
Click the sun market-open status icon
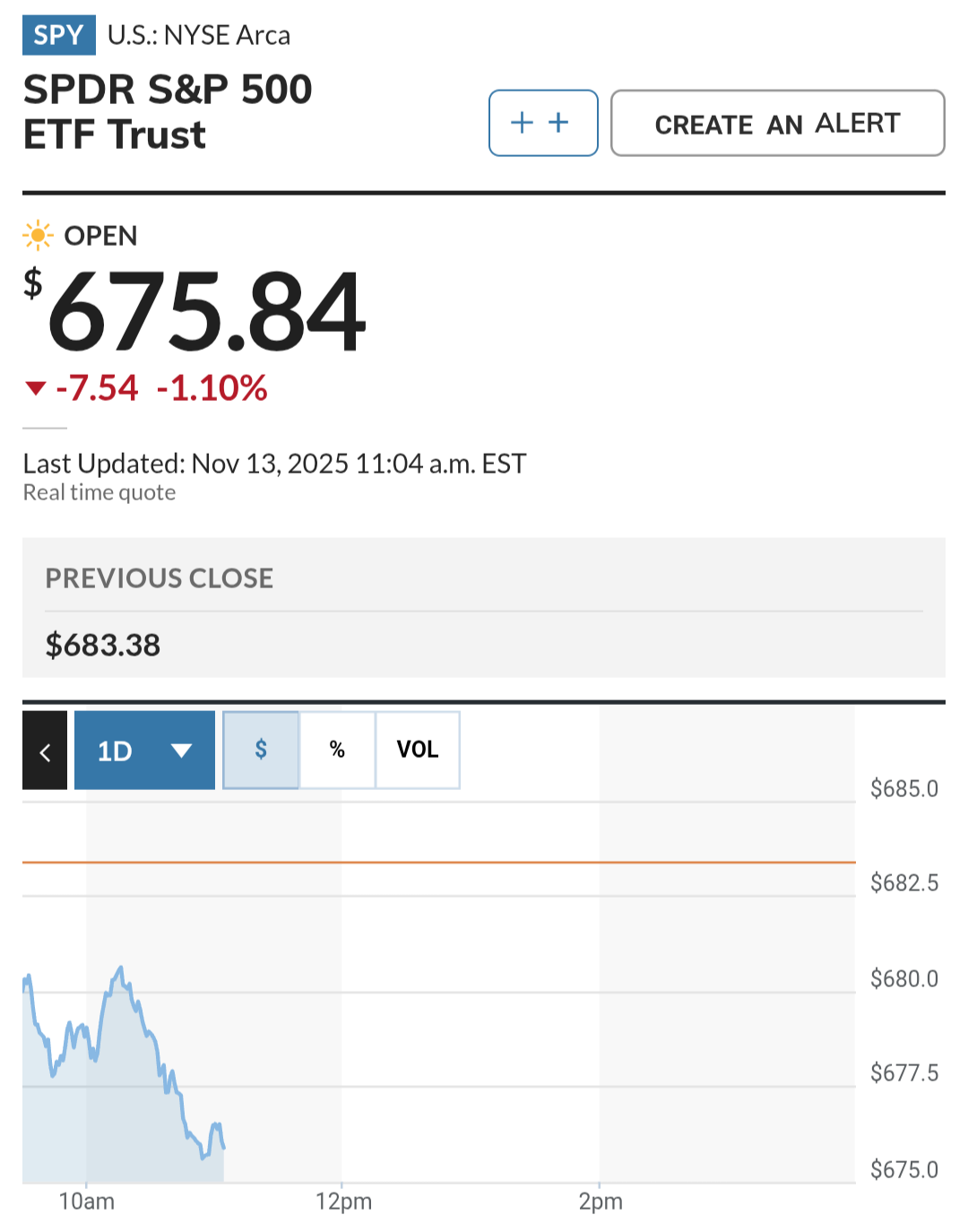coord(38,236)
